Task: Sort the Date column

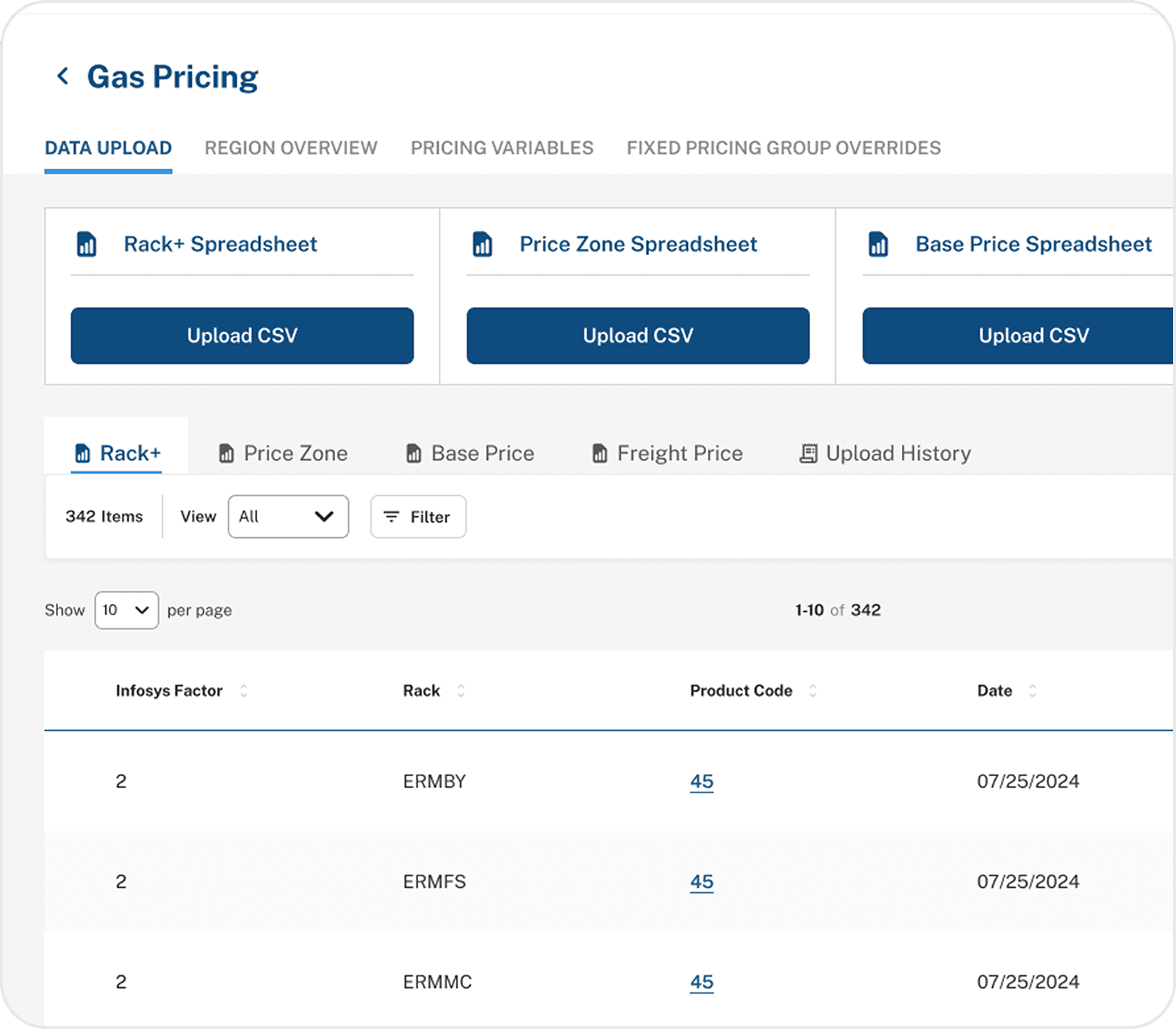Action: (1032, 691)
